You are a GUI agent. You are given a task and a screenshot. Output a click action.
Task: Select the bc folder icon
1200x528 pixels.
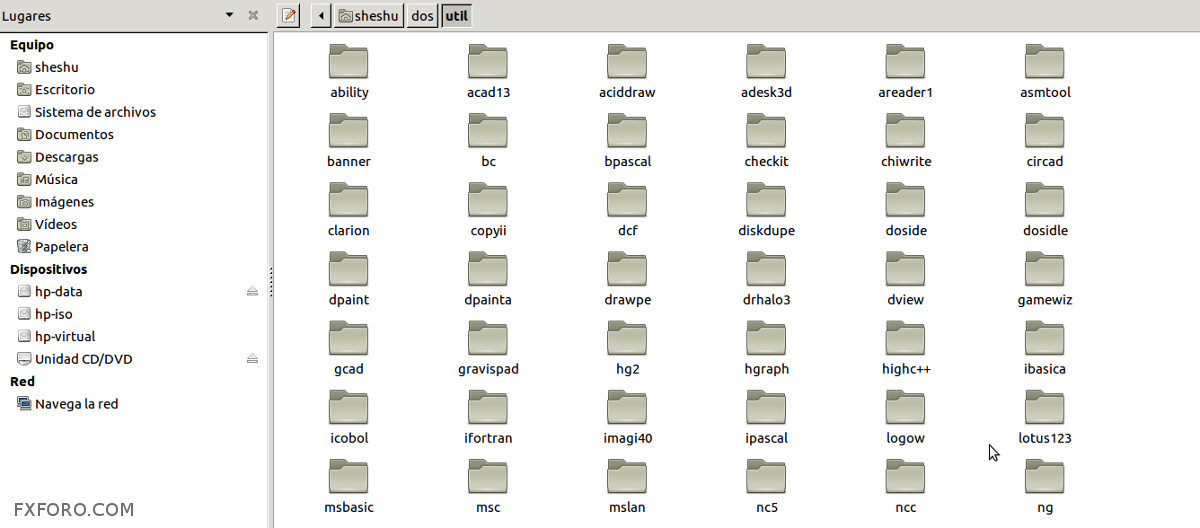pyautogui.click(x=488, y=131)
